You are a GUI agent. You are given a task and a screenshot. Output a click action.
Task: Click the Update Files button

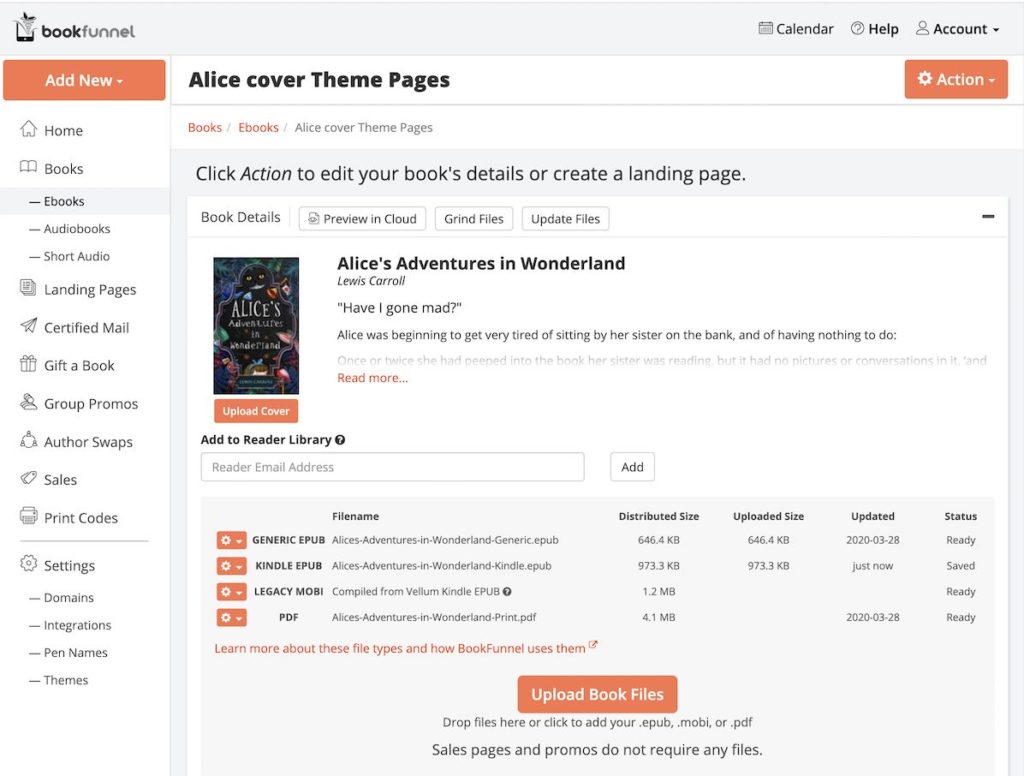(565, 219)
